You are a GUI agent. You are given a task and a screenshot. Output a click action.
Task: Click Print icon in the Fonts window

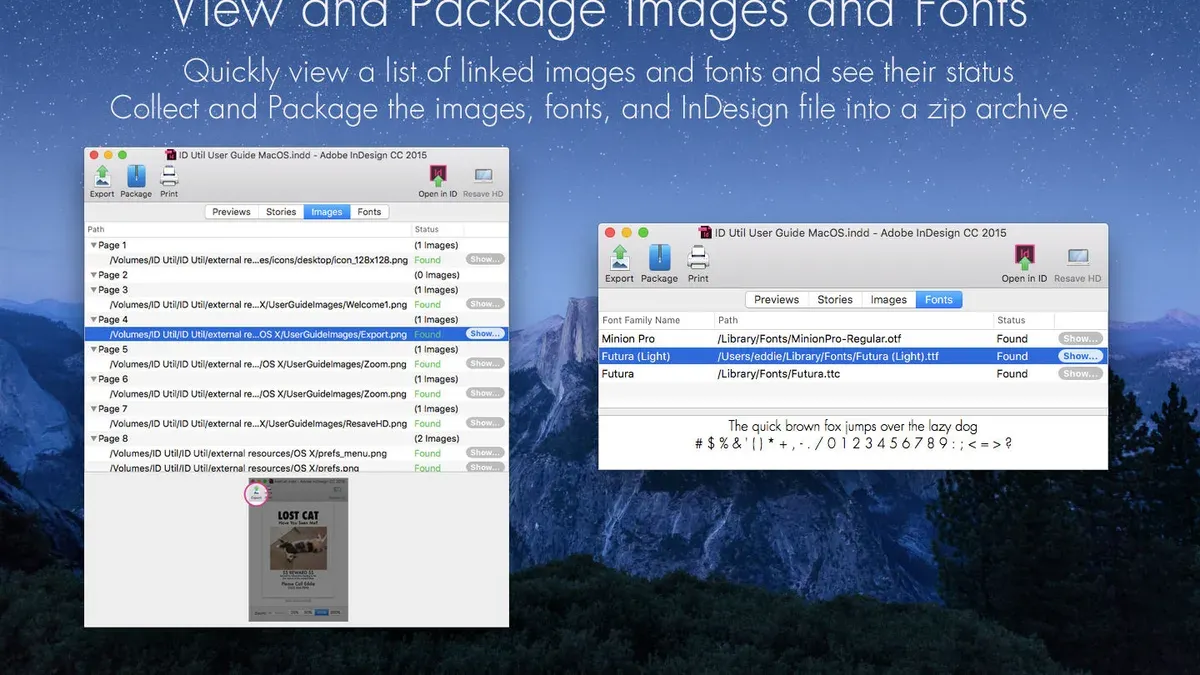click(698, 264)
